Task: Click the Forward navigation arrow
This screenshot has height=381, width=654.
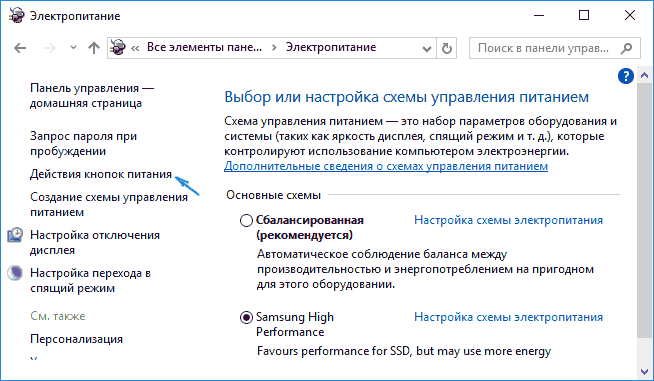Action: pyautogui.click(x=50, y=48)
